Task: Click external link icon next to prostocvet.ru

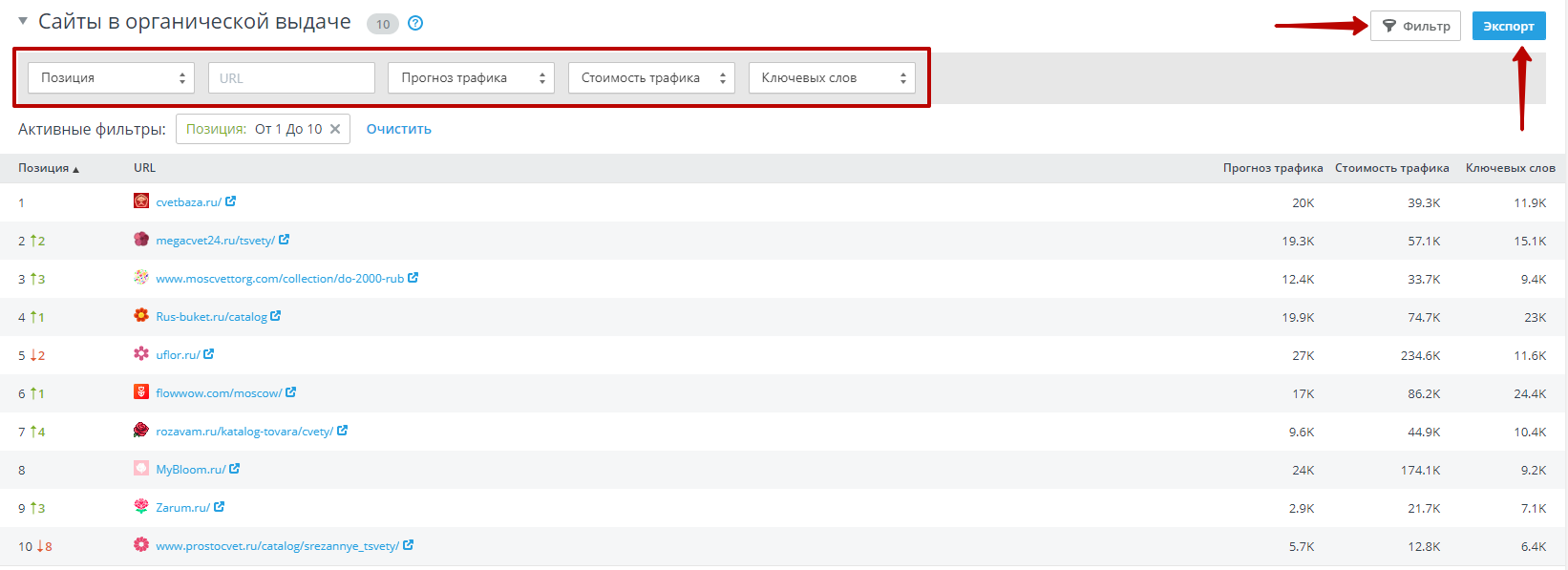Action: coord(409,545)
